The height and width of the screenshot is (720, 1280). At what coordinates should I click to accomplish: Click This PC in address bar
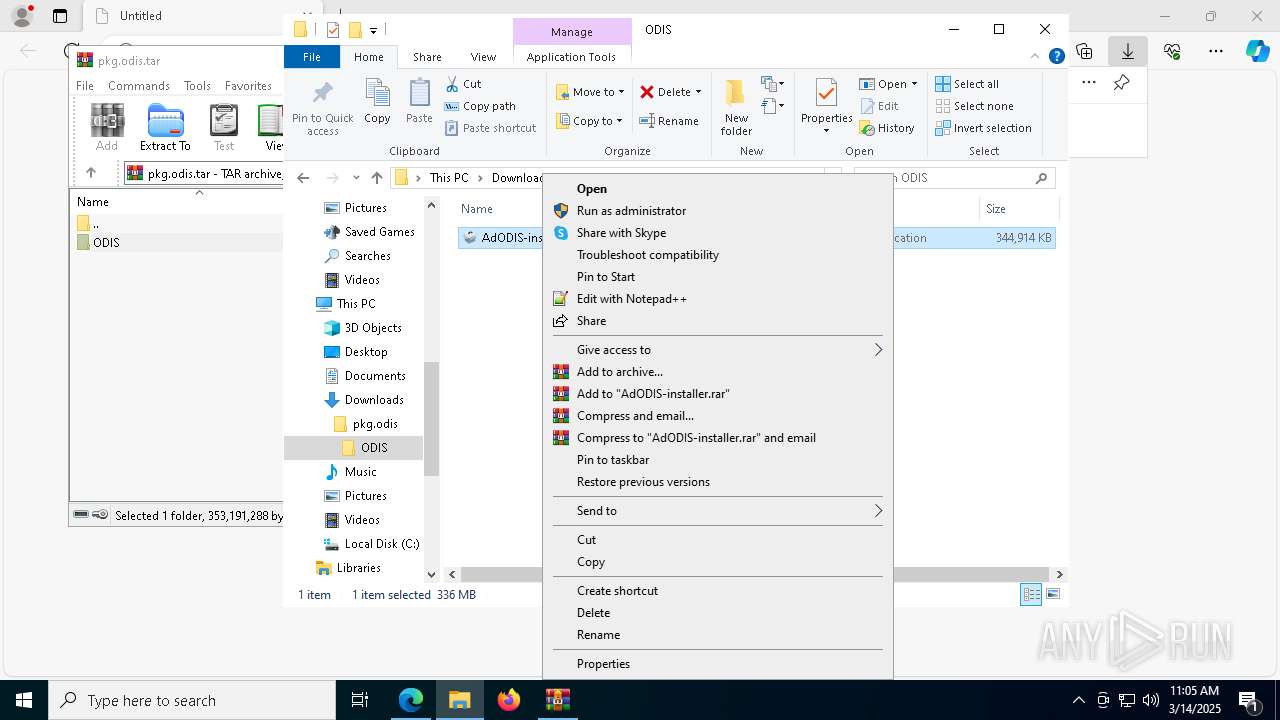click(x=449, y=178)
